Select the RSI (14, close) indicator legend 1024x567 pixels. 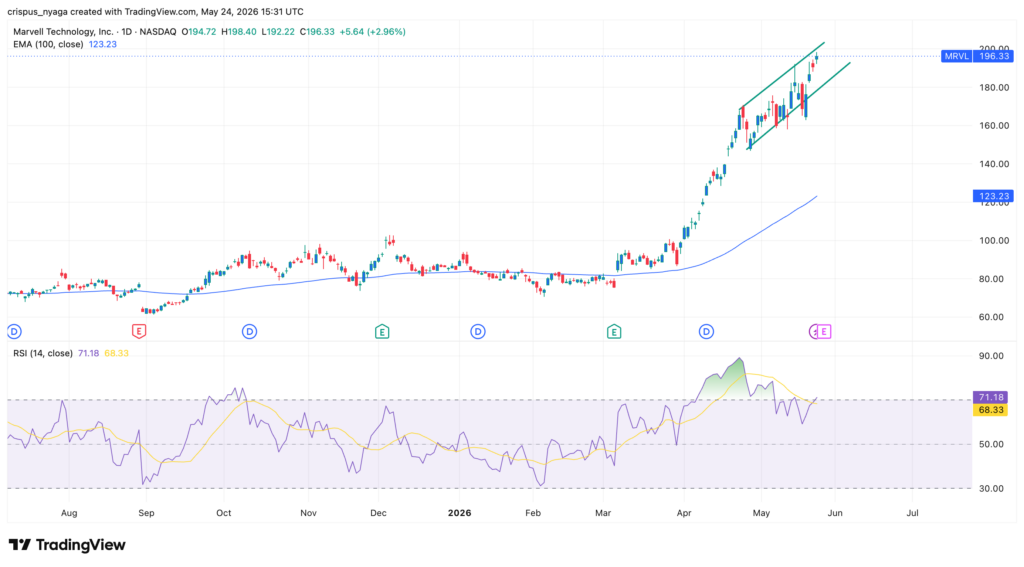tap(43, 353)
